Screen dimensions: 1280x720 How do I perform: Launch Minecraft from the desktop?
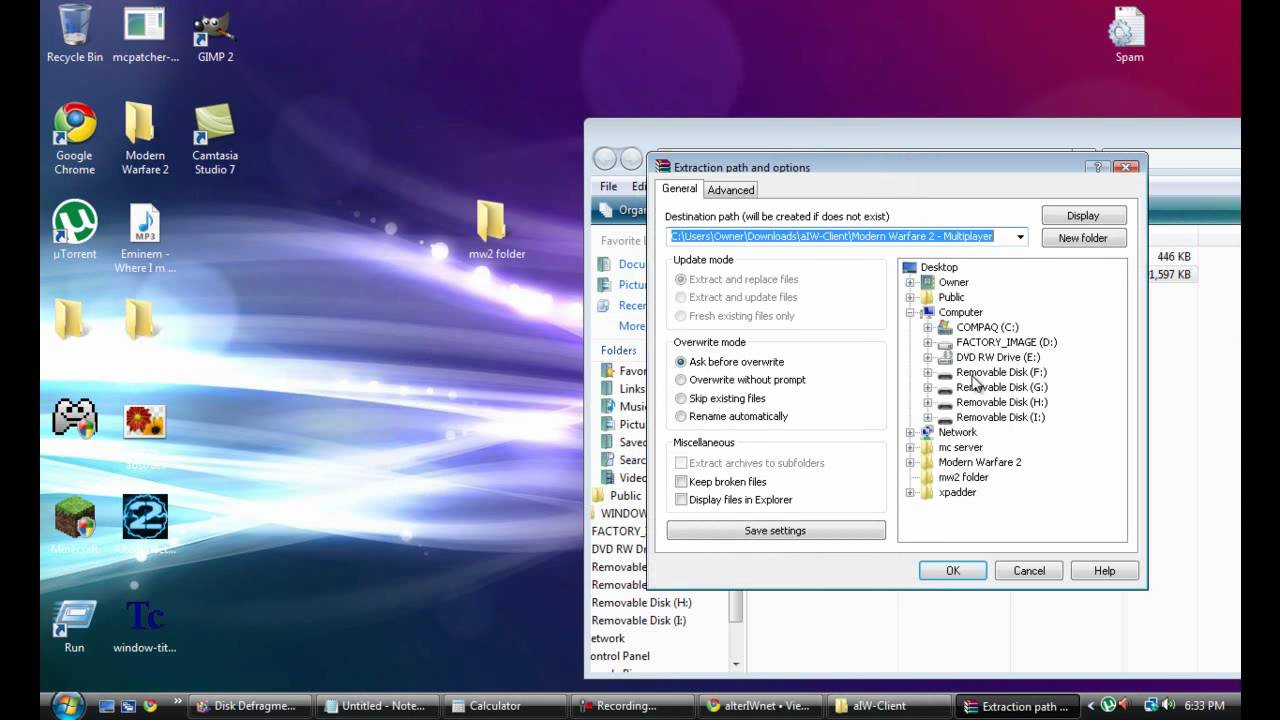(74, 525)
